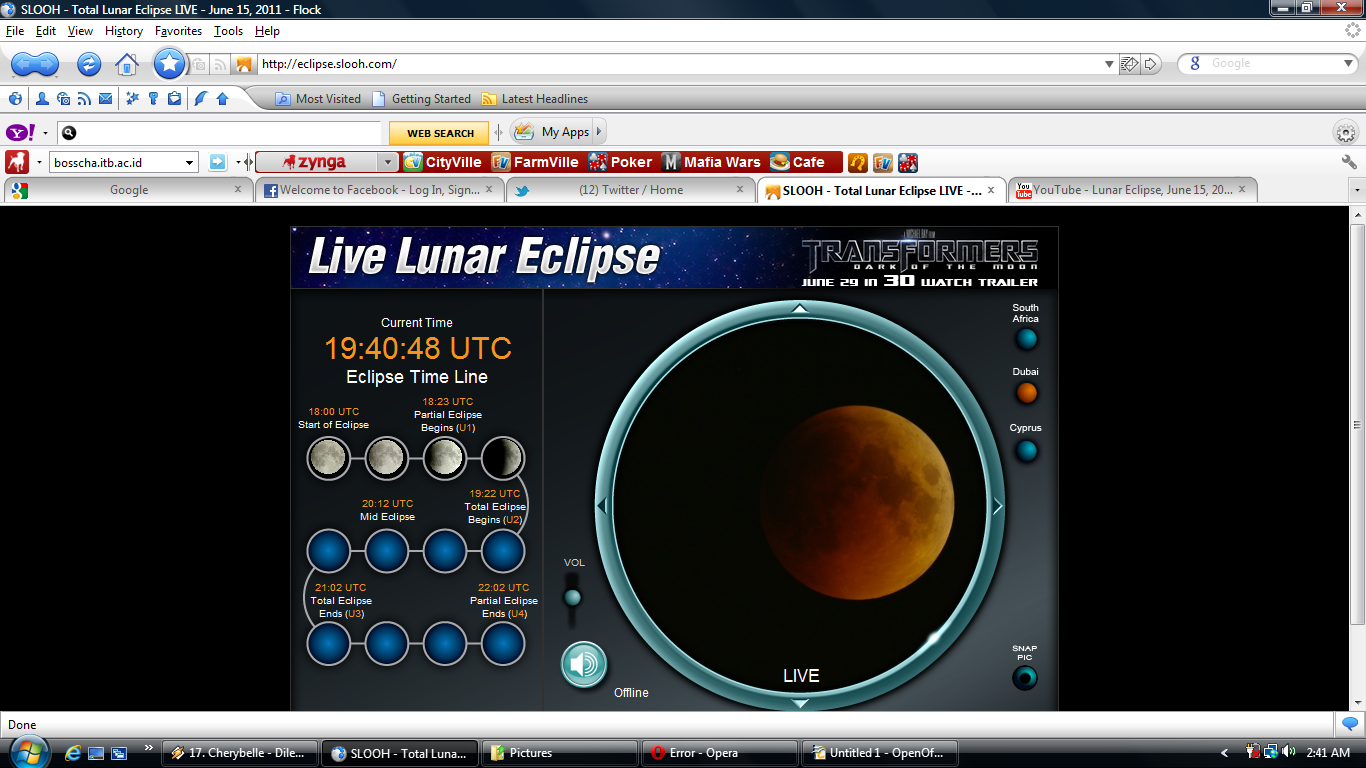Click the blue go arrow next to bosscha.itb.ac.id
This screenshot has width=1366, height=768.
click(217, 162)
